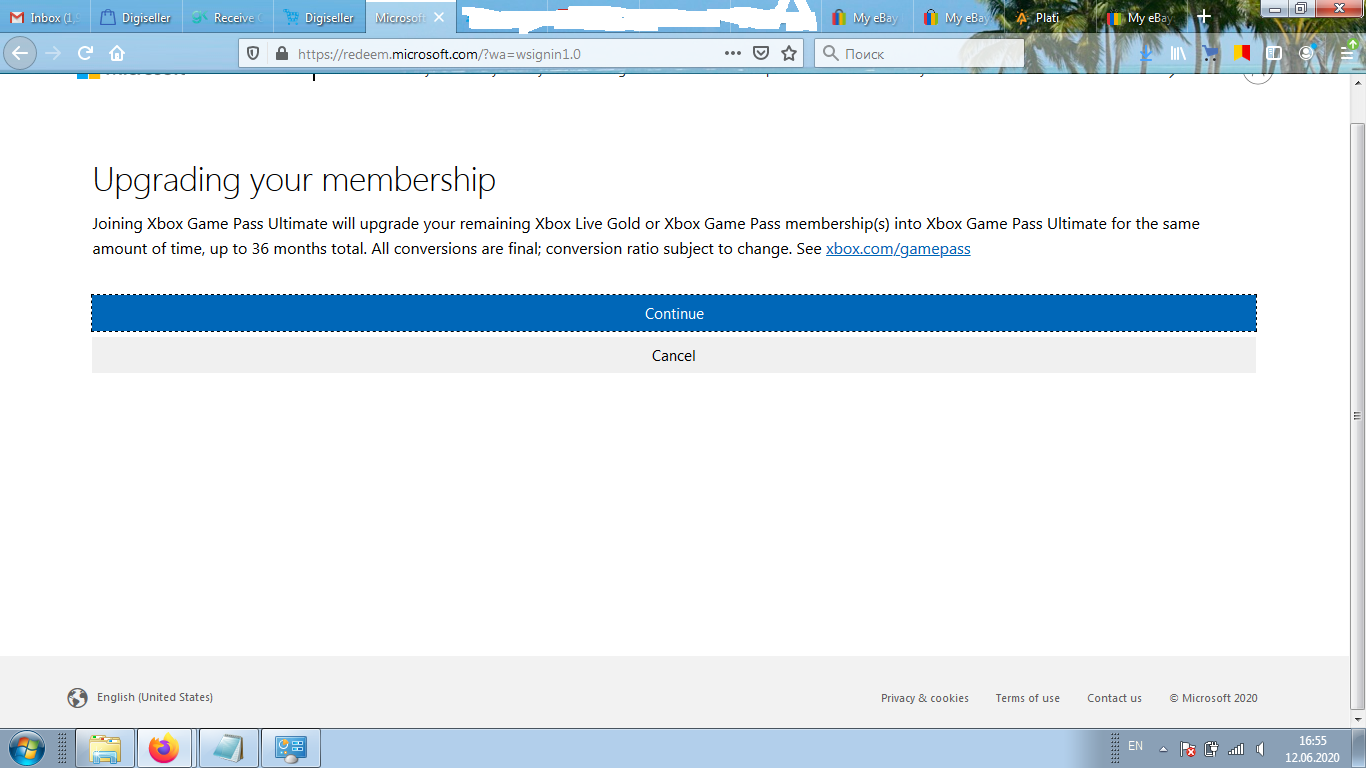The width and height of the screenshot is (1366, 768).
Task: Click the shopping cart extension icon
Action: click(x=1210, y=53)
